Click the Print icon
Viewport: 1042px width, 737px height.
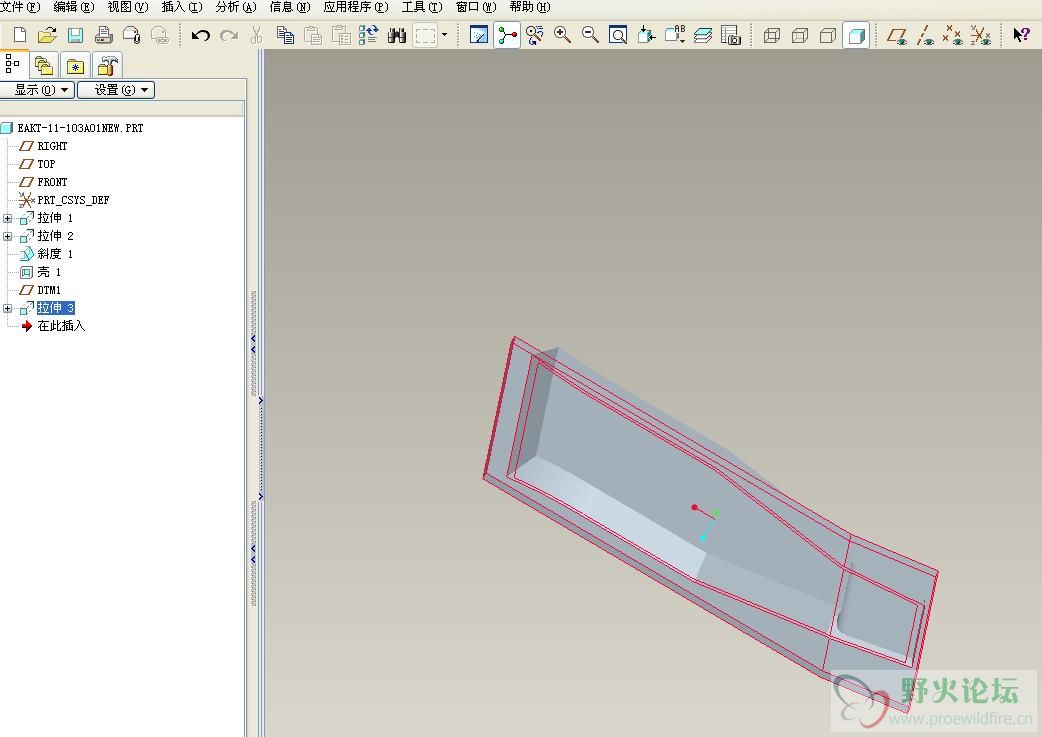104,35
